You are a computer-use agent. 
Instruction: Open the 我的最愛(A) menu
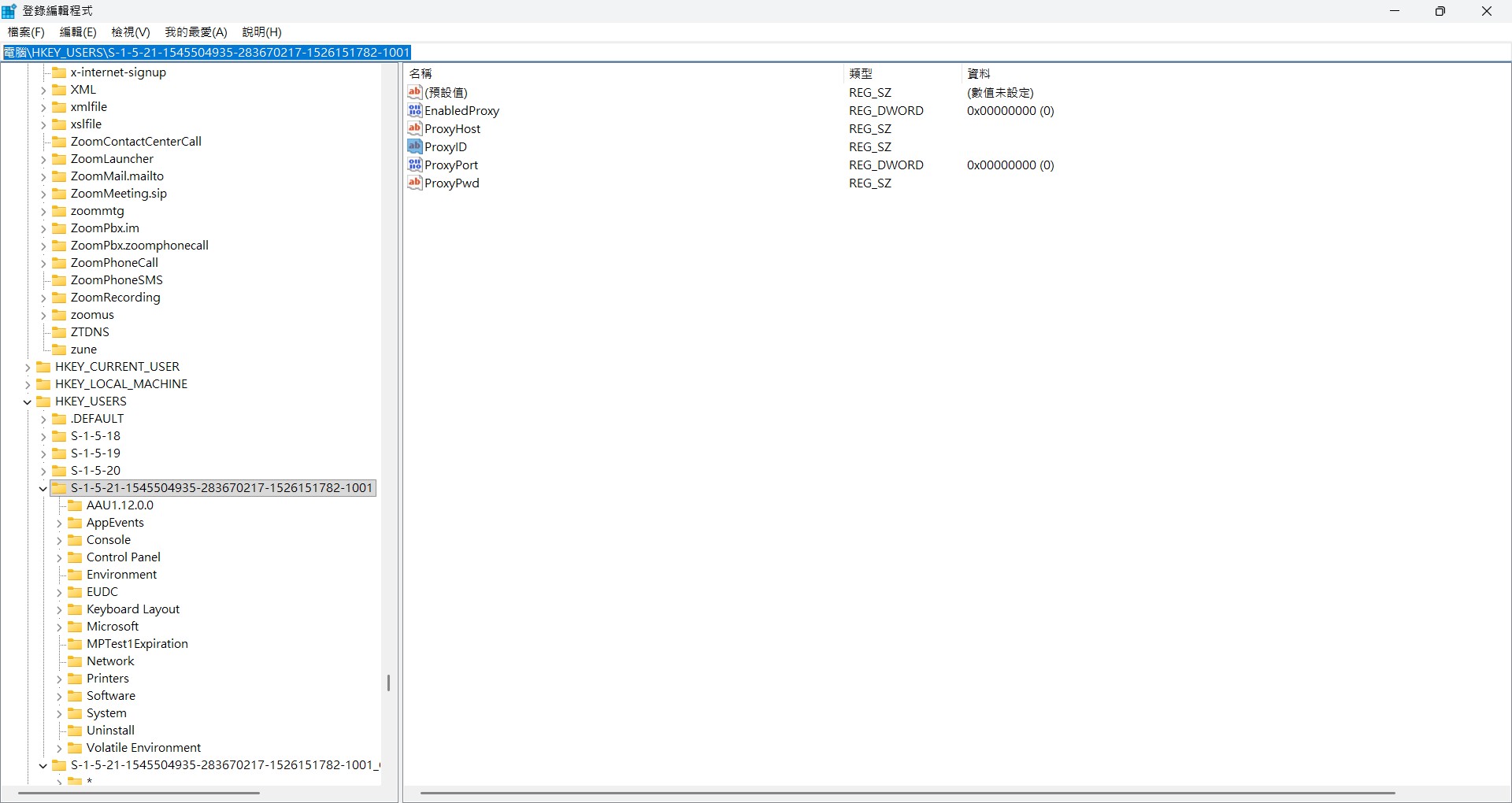pos(196,31)
